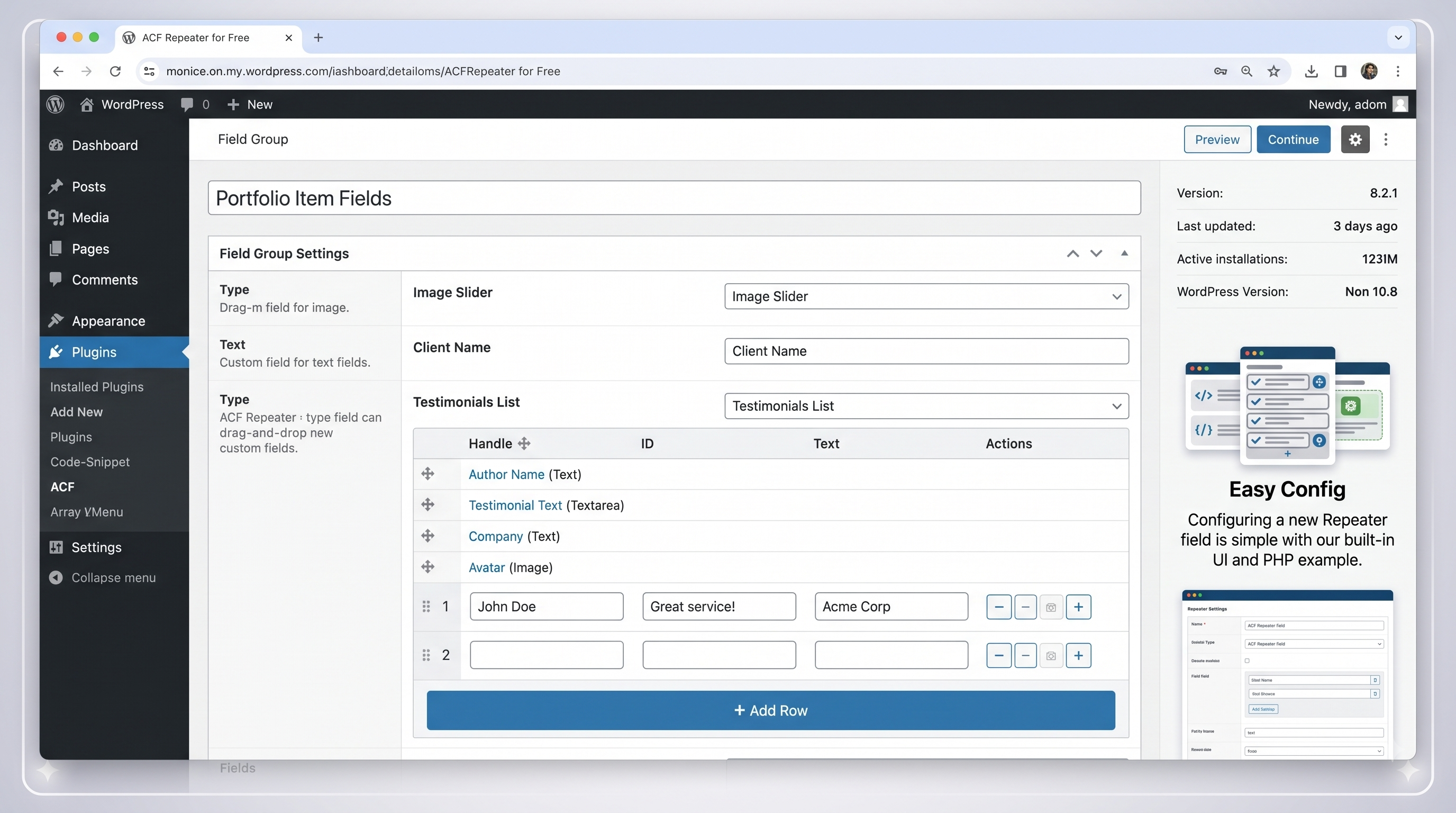Image resolution: width=1456 pixels, height=813 pixels.
Task: Open the ACF submenu item
Action: click(x=62, y=487)
